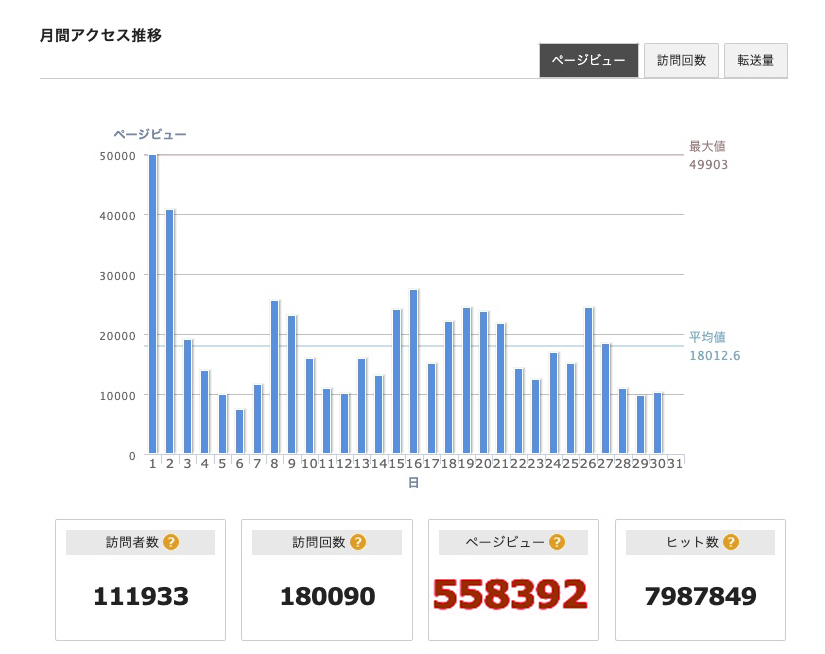Screen dimensions: 825x654
Task: Open help icon in ページビュー card
Action: click(x=557, y=542)
